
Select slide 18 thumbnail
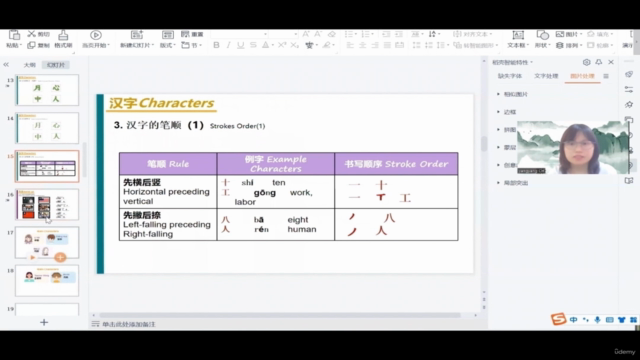tap(47, 280)
